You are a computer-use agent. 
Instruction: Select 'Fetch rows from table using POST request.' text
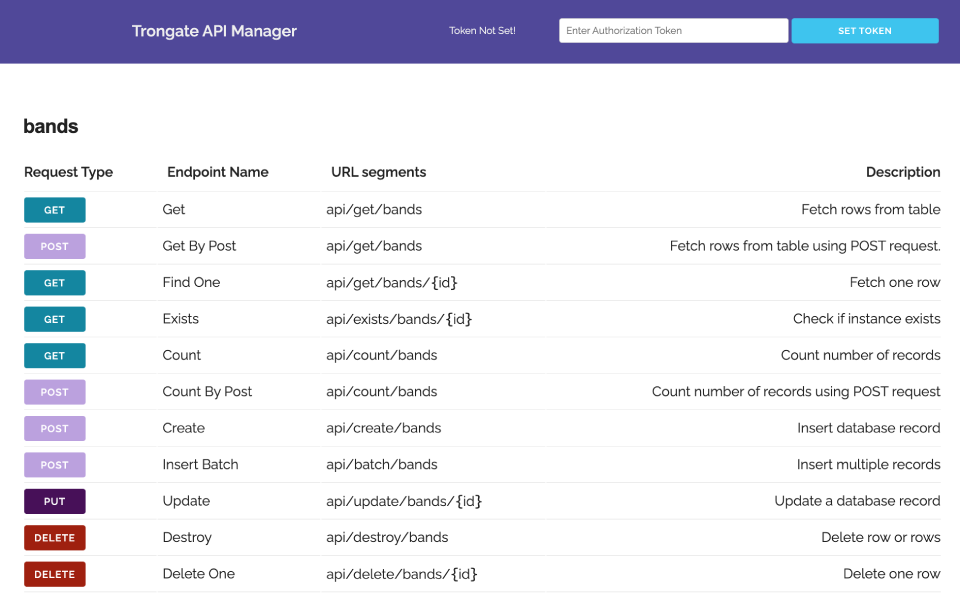[x=804, y=246]
